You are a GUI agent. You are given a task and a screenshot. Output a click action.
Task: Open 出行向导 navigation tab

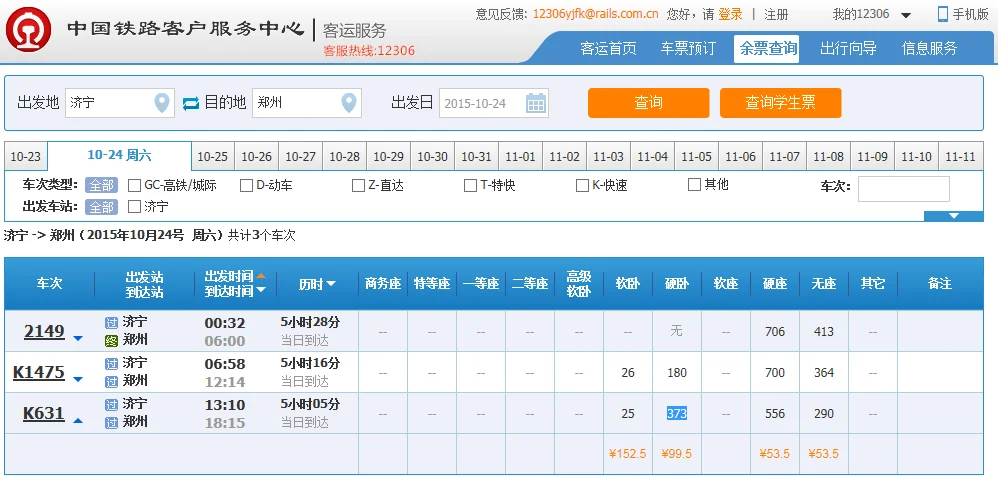[848, 48]
